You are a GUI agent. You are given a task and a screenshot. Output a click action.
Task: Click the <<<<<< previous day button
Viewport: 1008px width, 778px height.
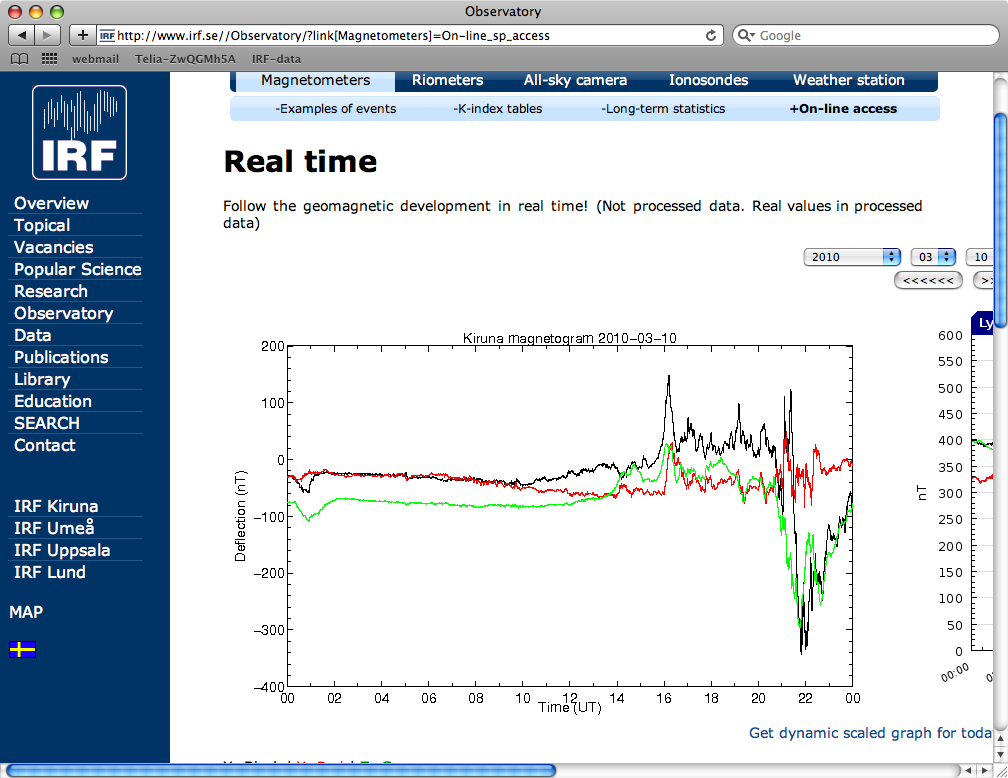click(928, 281)
